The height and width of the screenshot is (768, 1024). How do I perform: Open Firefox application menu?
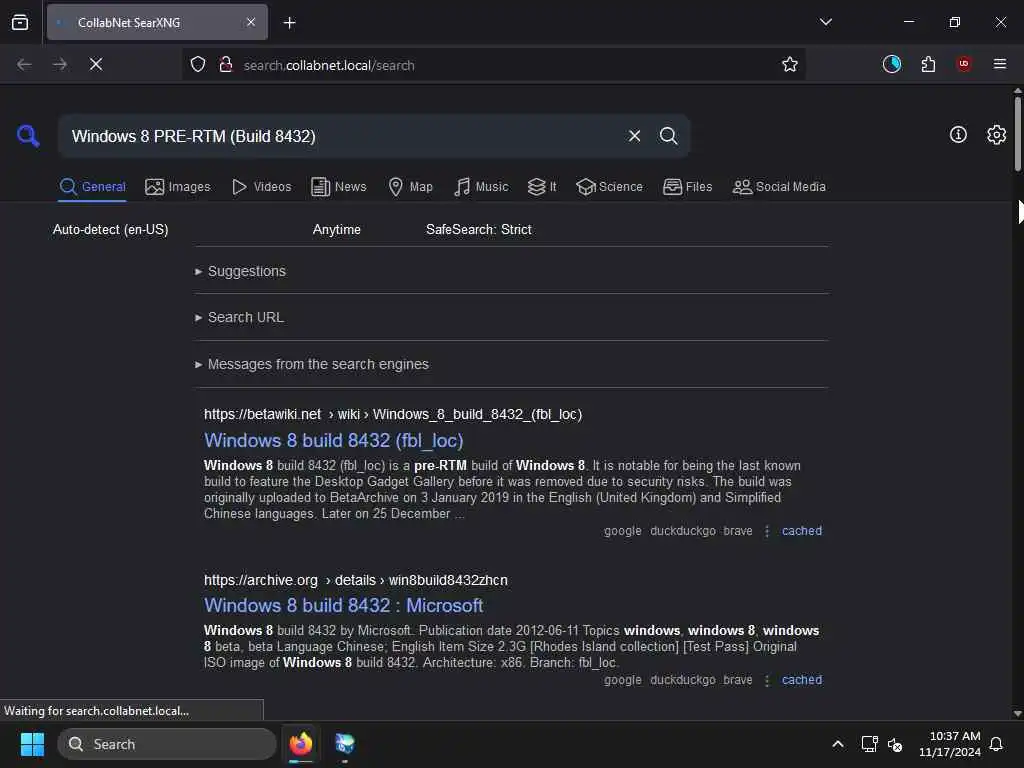(x=1000, y=64)
